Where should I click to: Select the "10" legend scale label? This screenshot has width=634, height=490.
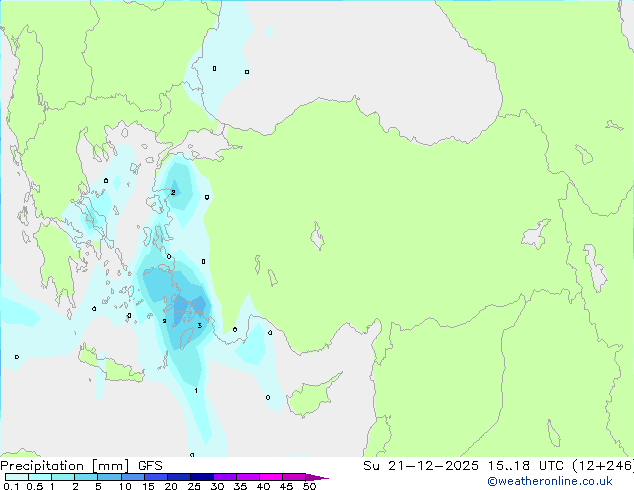click(125, 486)
